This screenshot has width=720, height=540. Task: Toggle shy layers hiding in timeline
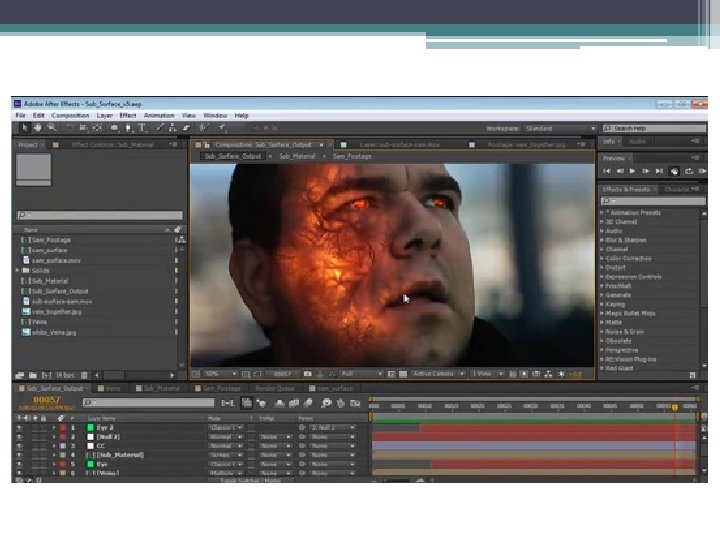click(279, 403)
